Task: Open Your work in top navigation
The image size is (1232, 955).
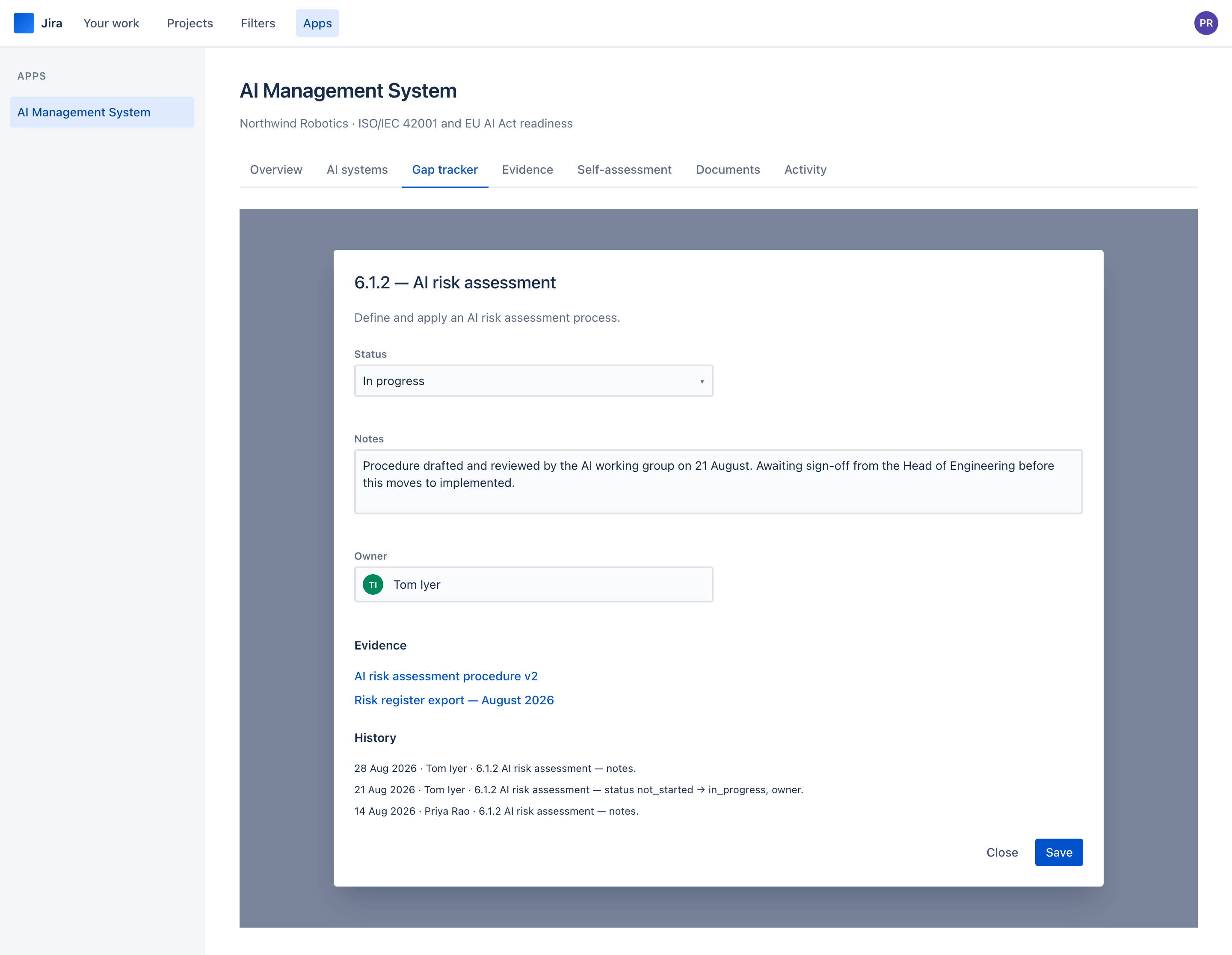Action: pos(111,23)
